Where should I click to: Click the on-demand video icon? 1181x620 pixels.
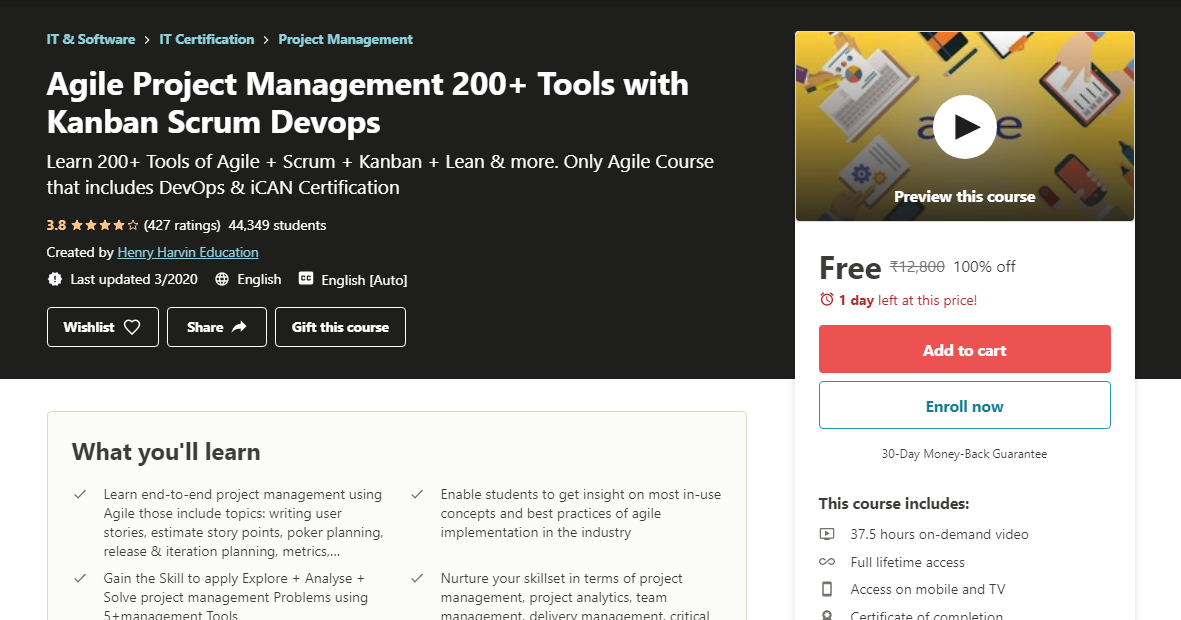[x=827, y=534]
